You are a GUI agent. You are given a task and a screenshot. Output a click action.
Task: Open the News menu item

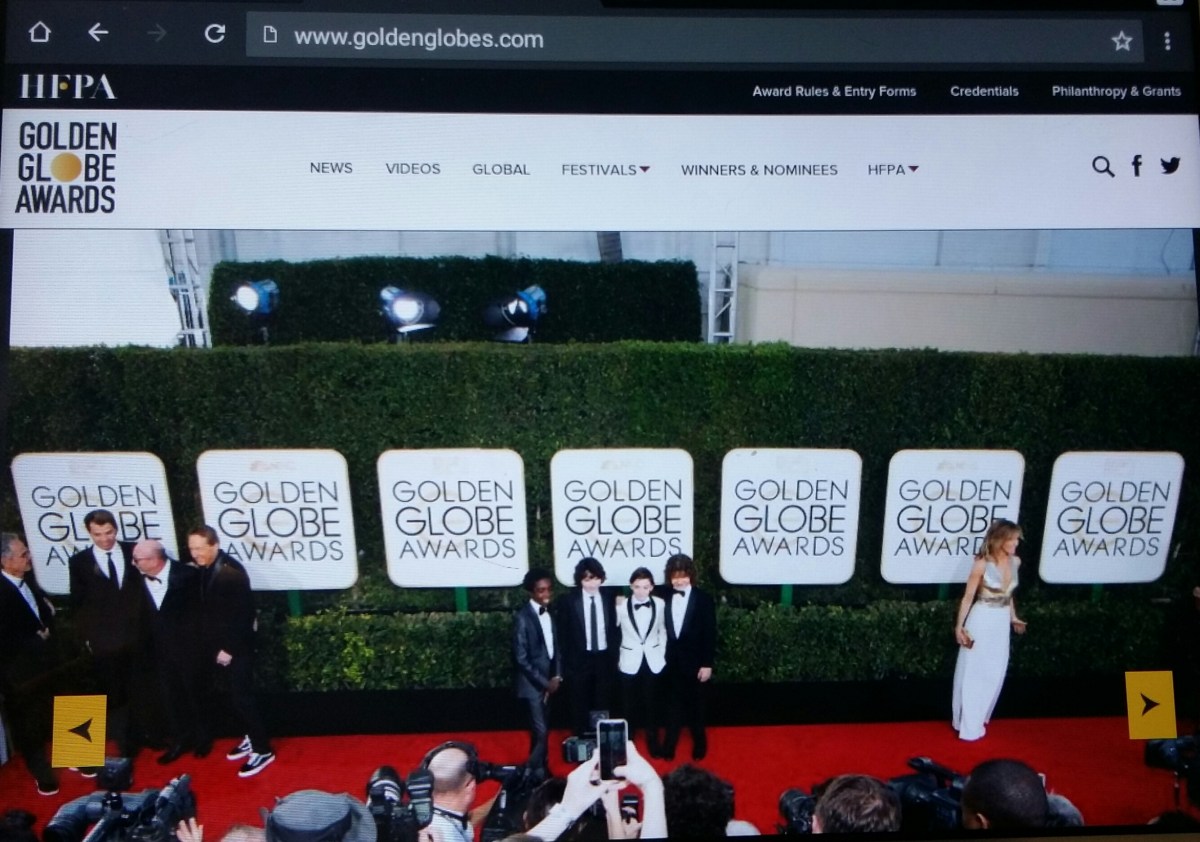tap(331, 168)
